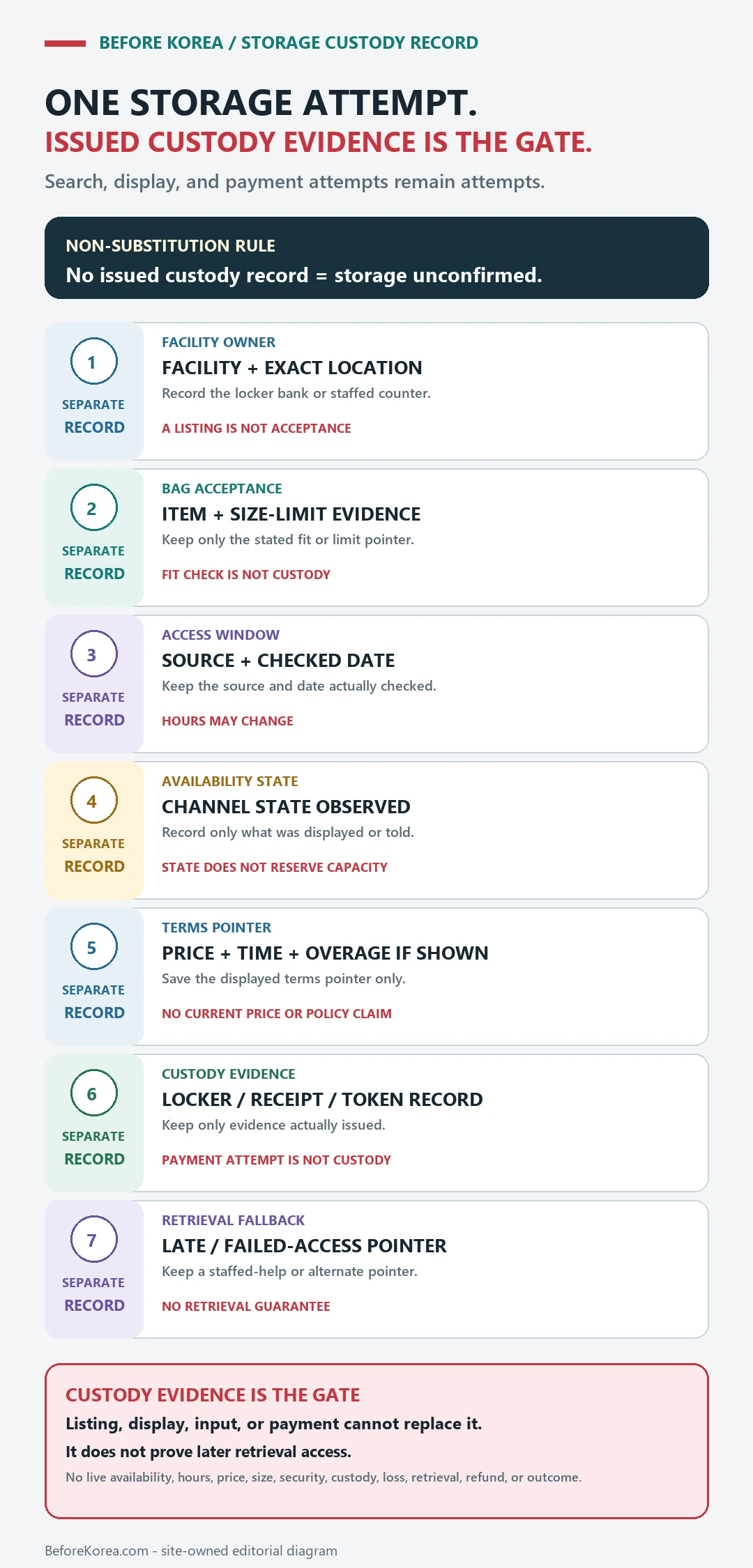Click the Source + Checked Date heading

tap(278, 661)
